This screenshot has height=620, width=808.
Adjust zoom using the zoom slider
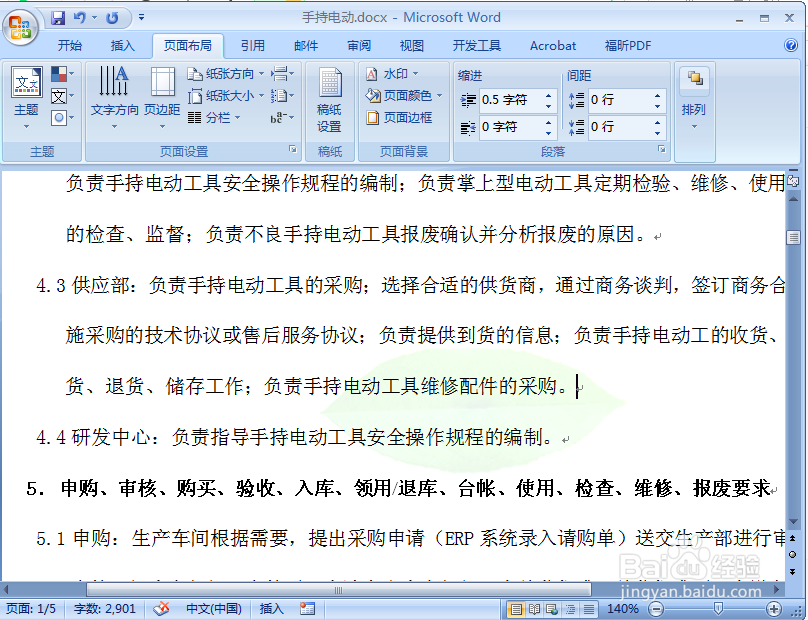pyautogui.click(x=718, y=607)
